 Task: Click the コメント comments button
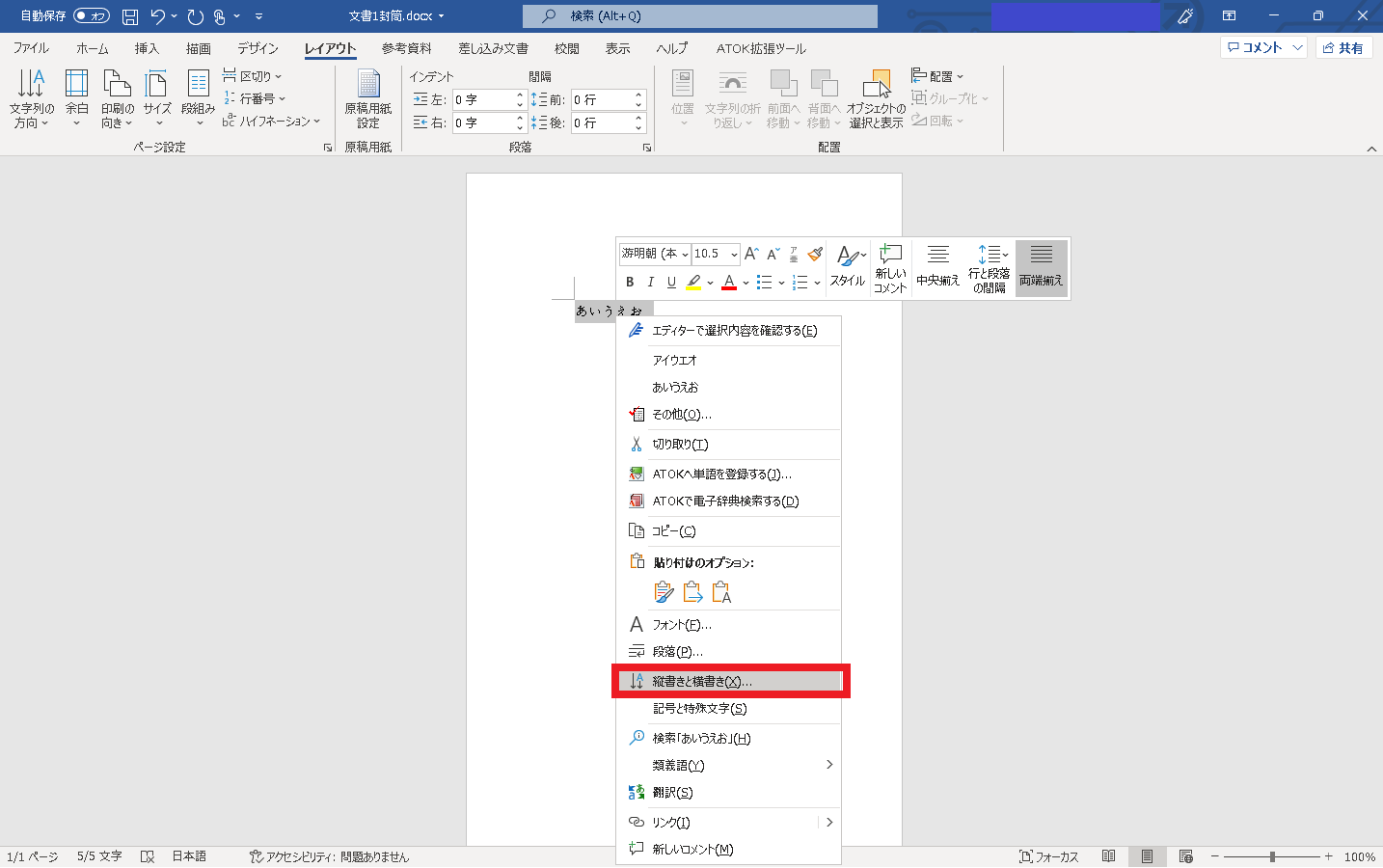coord(1263,47)
